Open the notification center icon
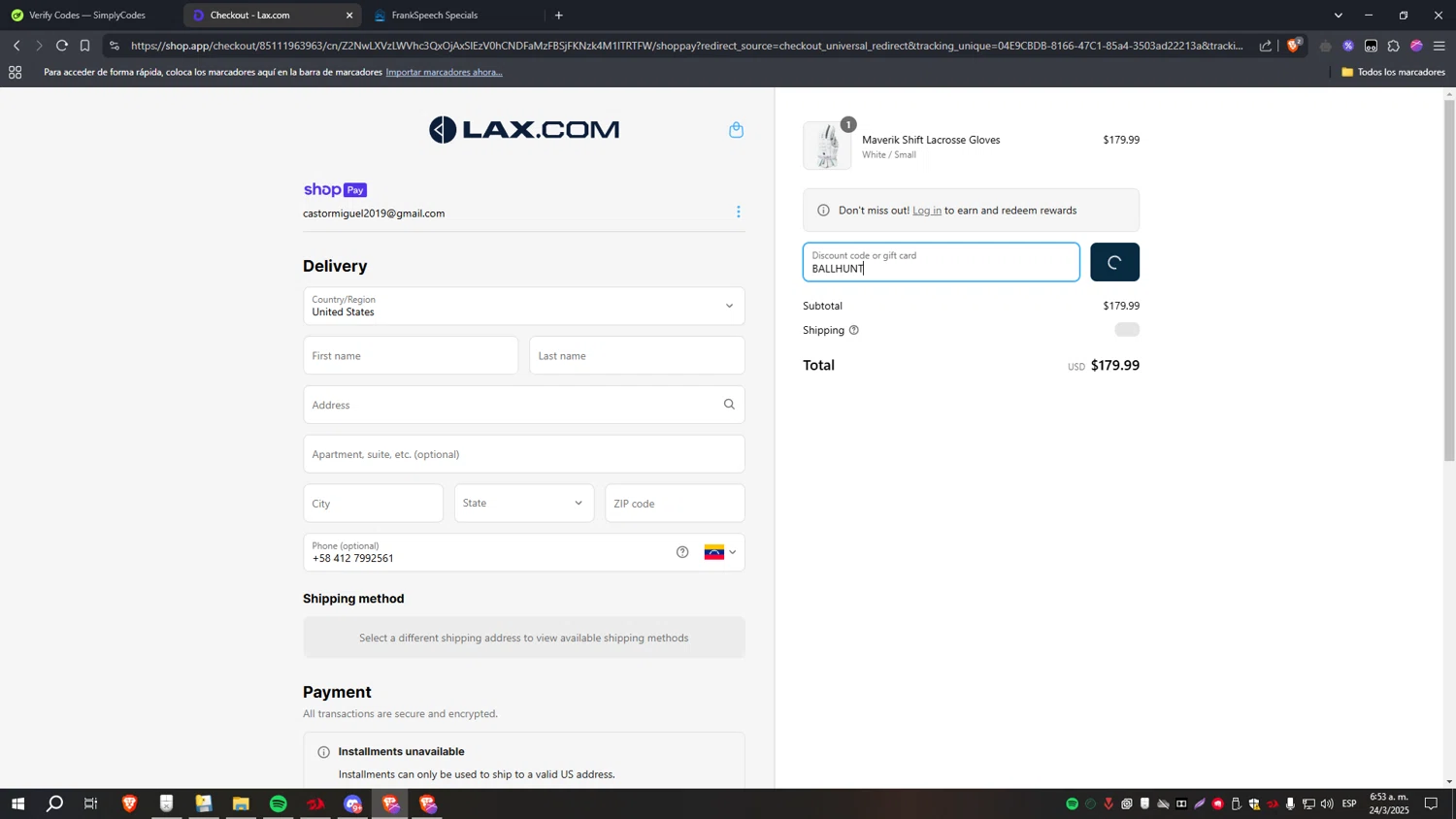Screen dimensions: 1456x819 (1431, 803)
